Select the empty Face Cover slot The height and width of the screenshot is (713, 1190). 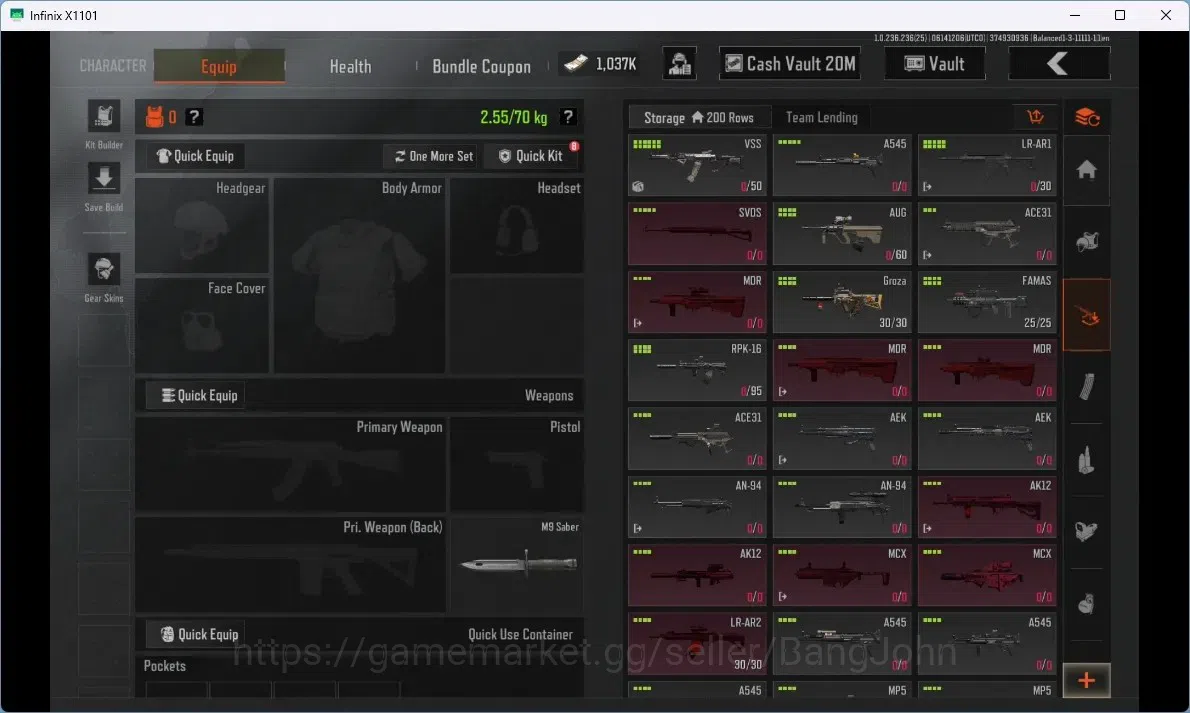click(202, 325)
